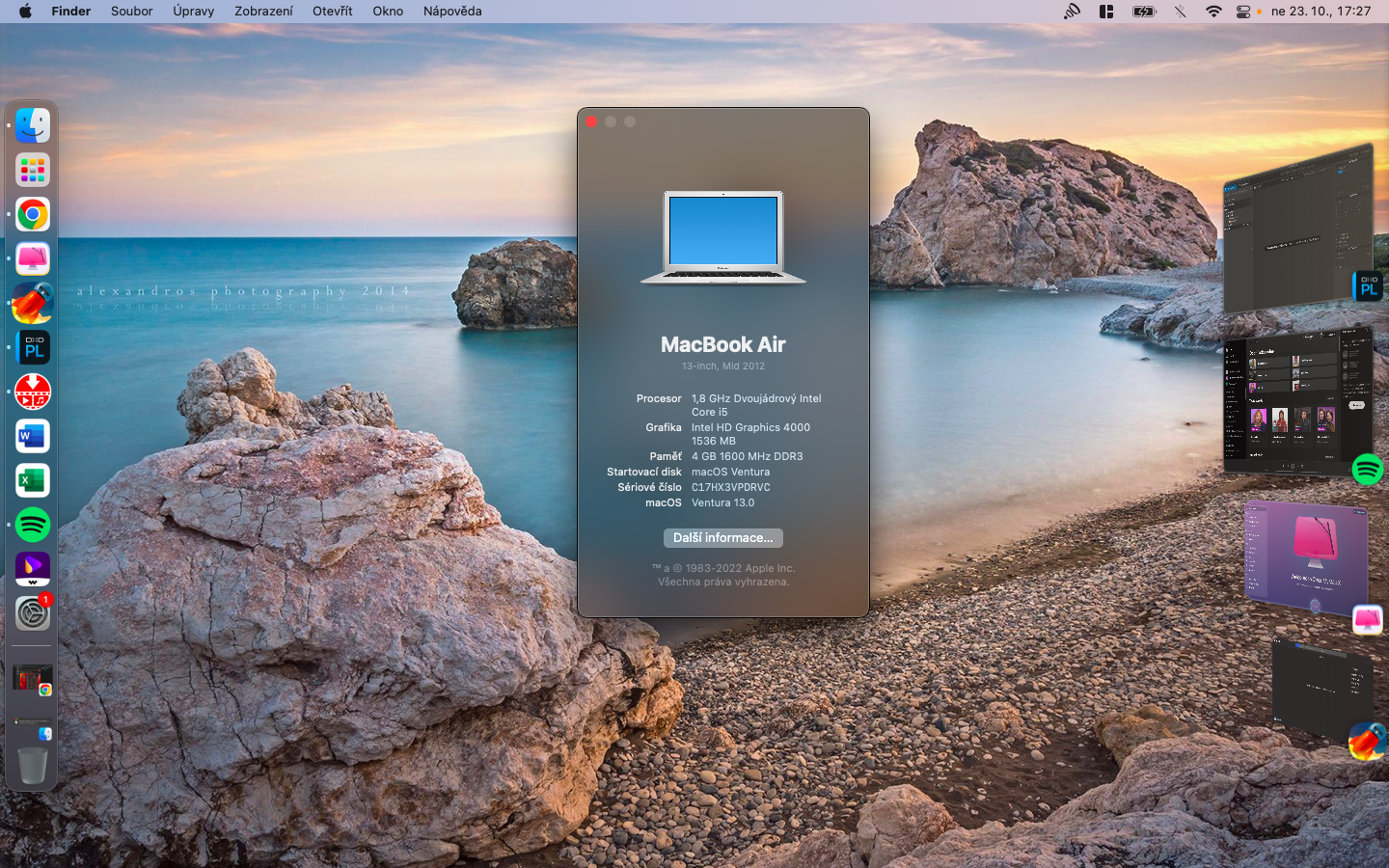Open the red rocket app in Dock

pos(33,304)
